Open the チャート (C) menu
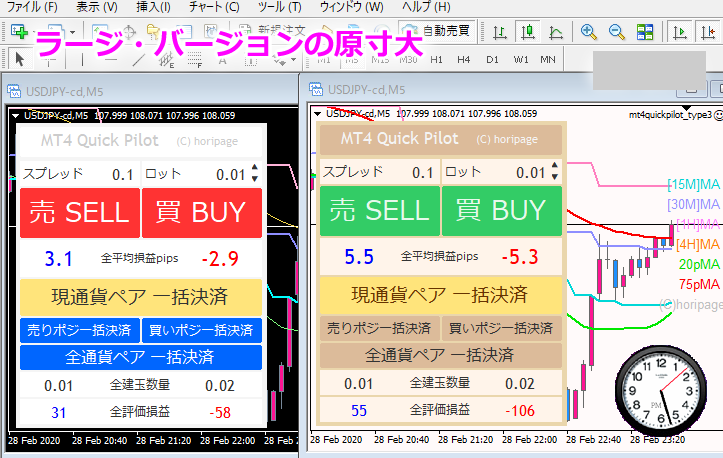 pos(214,7)
